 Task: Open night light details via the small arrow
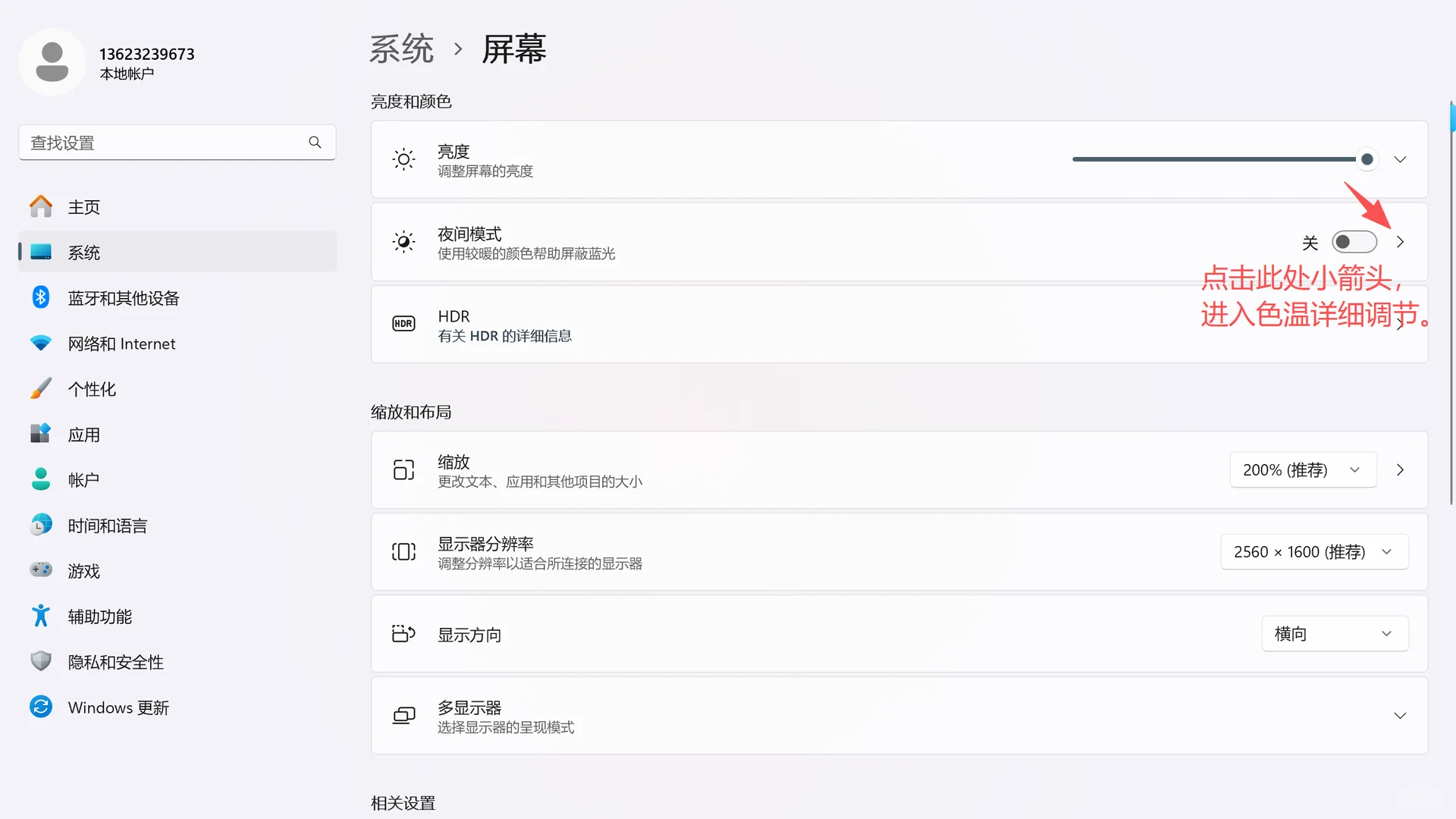coord(1400,241)
